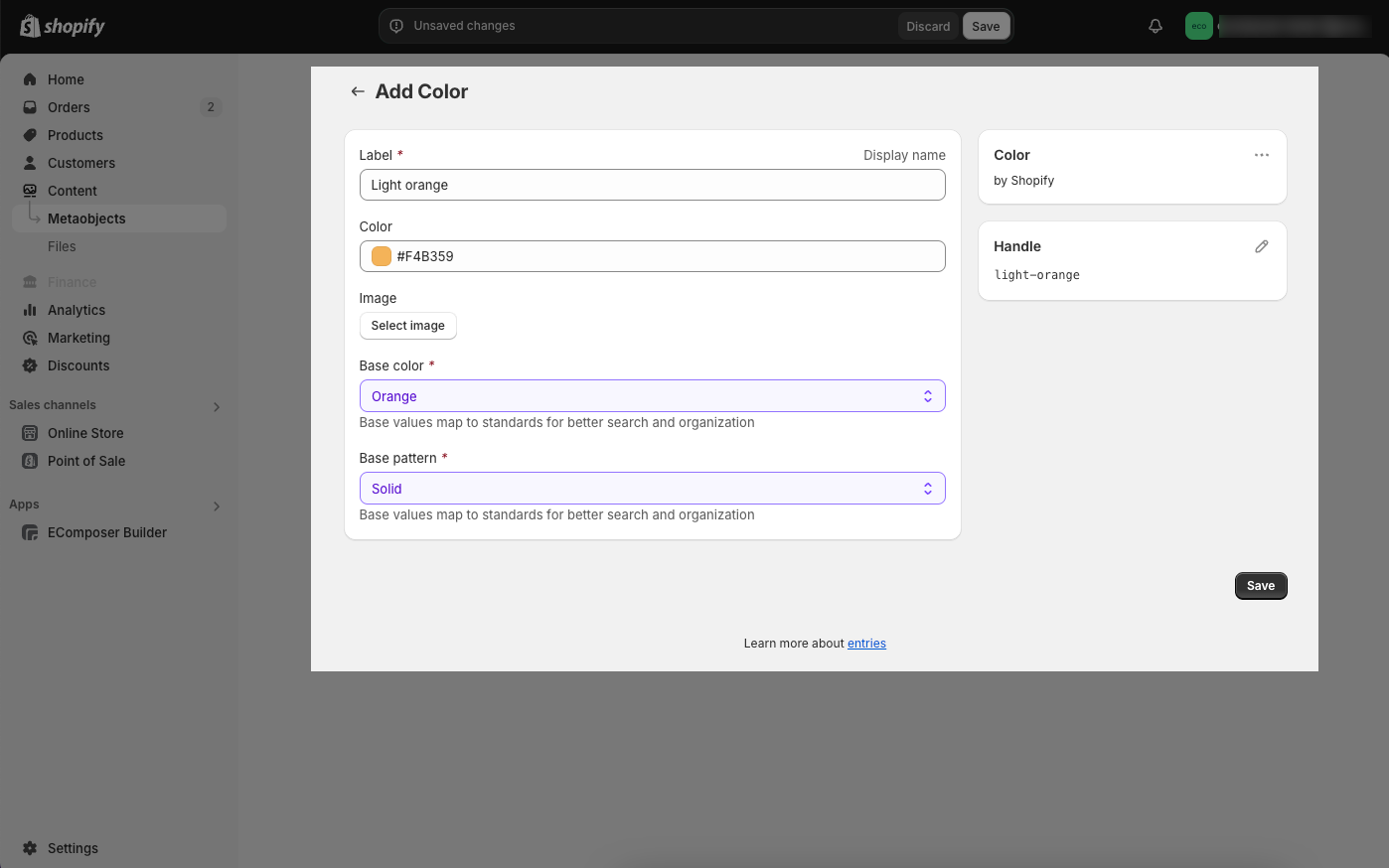
Task: Open the Content menu label
Action: [73, 191]
